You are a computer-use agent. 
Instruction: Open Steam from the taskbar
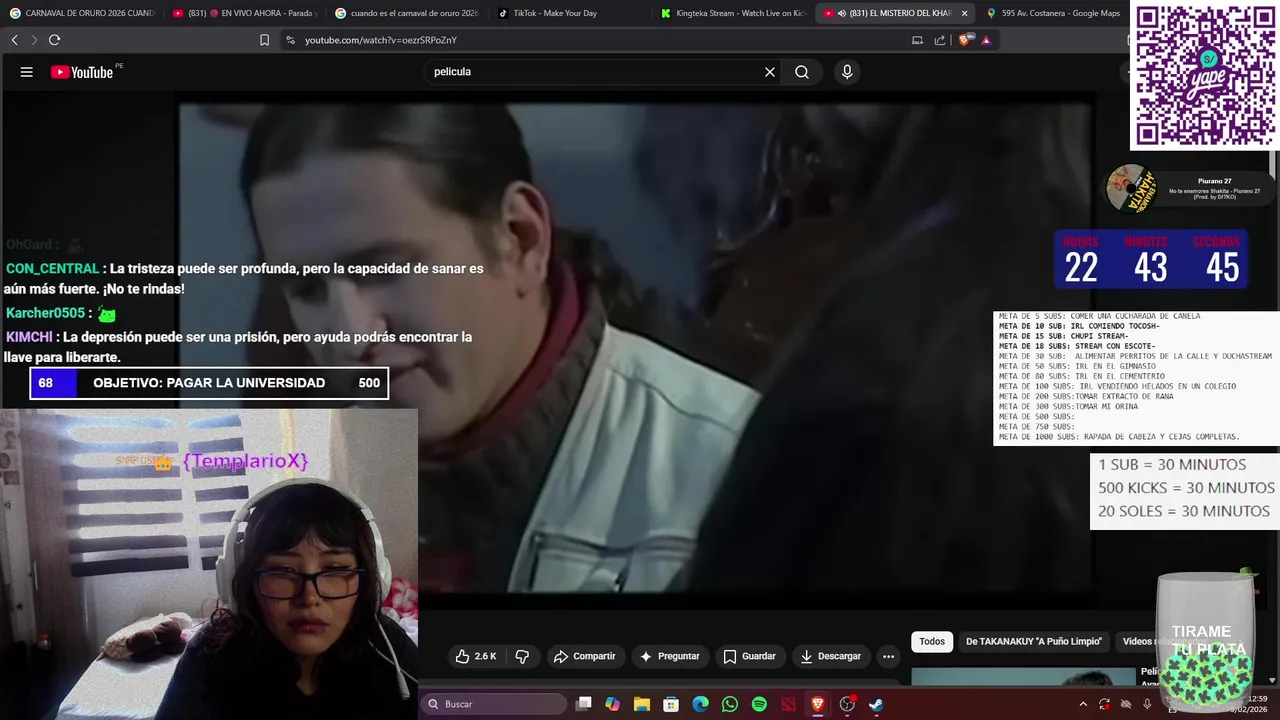tap(876, 704)
